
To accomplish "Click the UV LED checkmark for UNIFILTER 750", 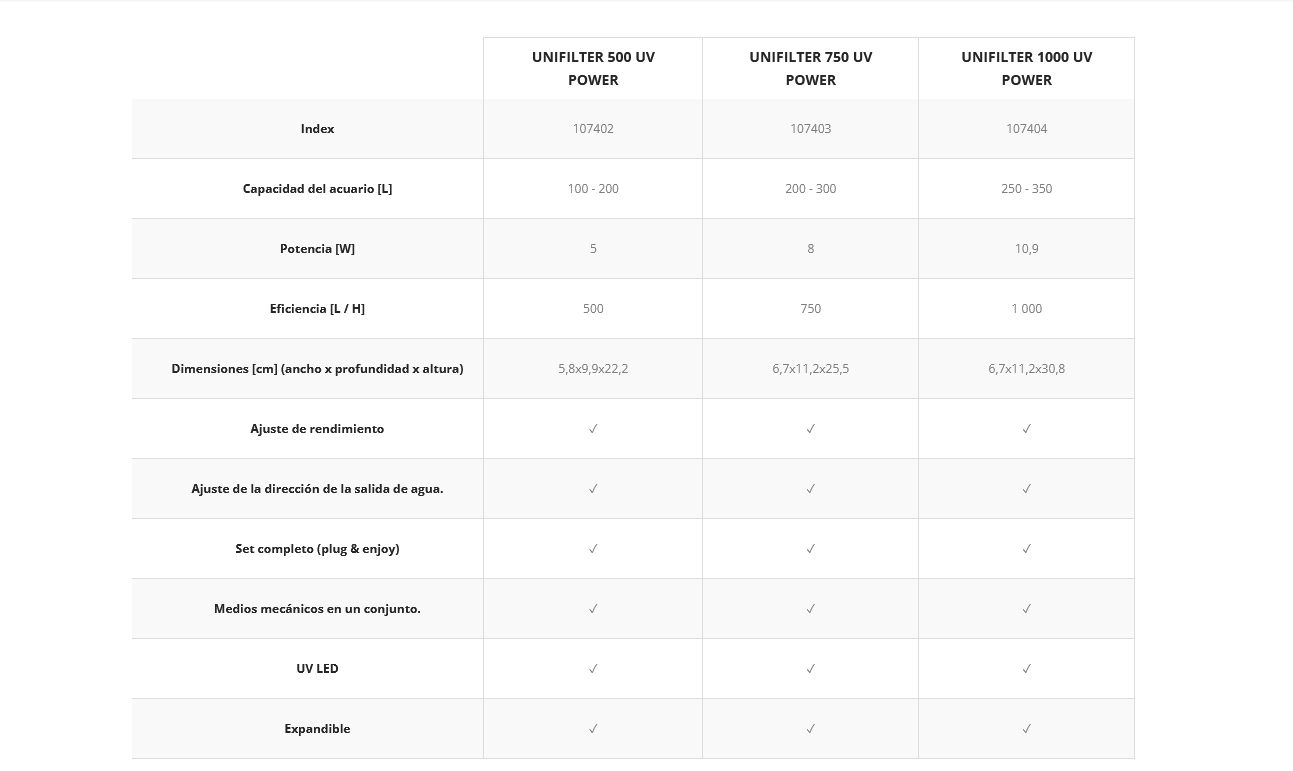I will 810,669.
